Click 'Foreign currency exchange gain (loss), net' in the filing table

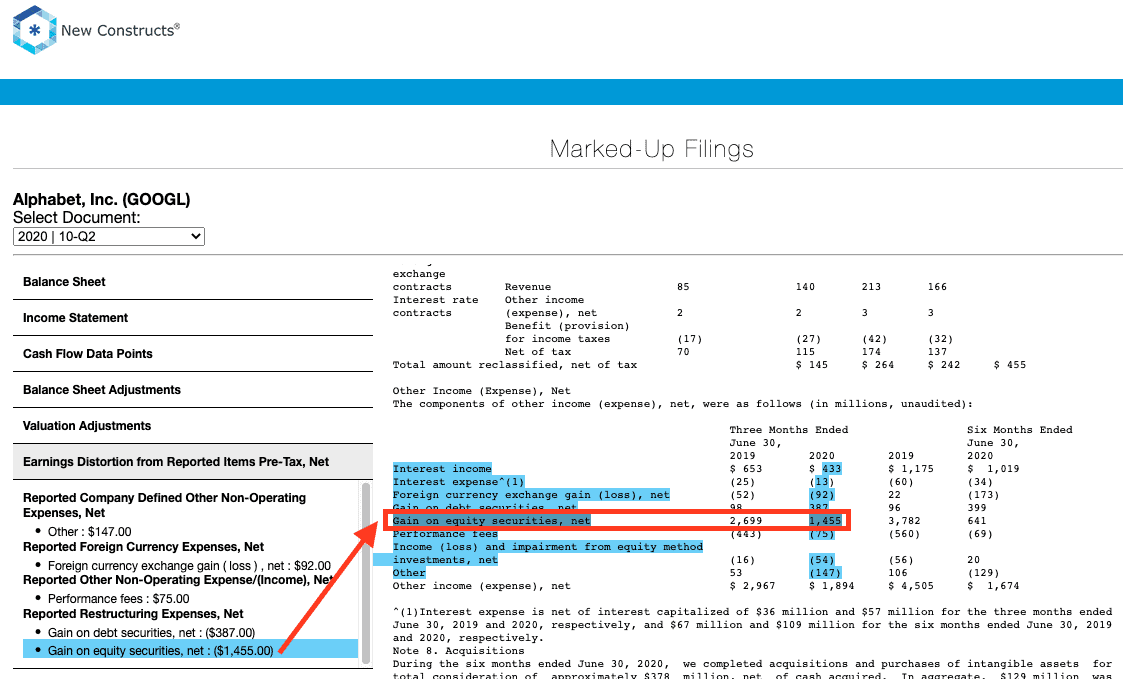pyautogui.click(x=531, y=494)
